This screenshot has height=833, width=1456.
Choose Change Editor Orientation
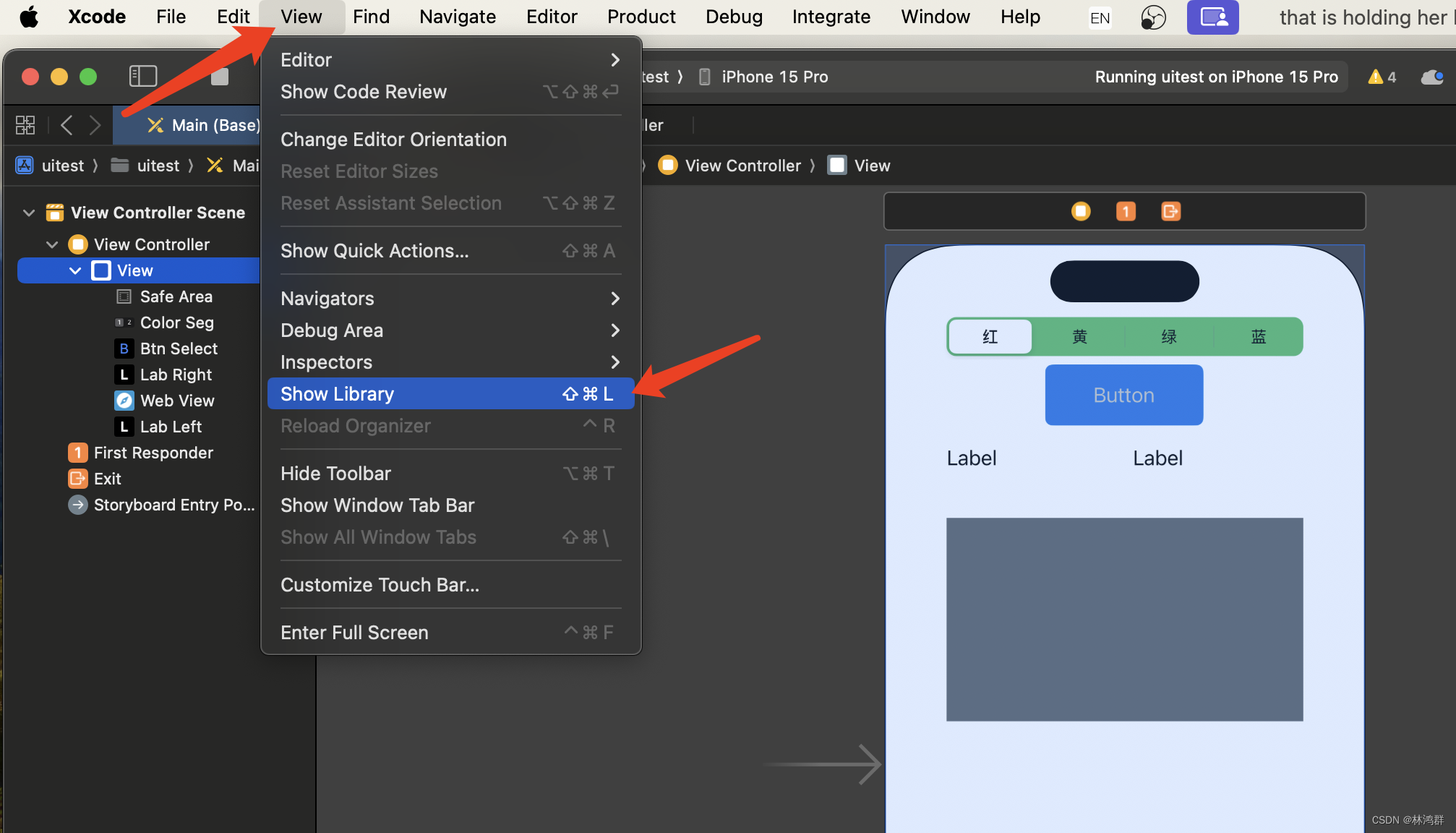coord(450,140)
